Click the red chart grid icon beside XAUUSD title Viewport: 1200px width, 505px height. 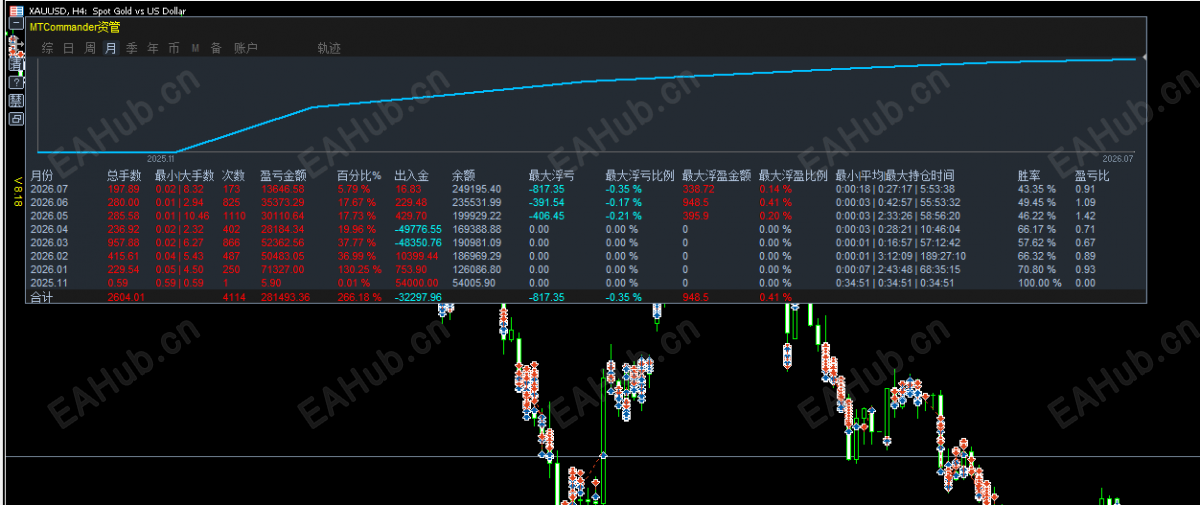(x=16, y=11)
